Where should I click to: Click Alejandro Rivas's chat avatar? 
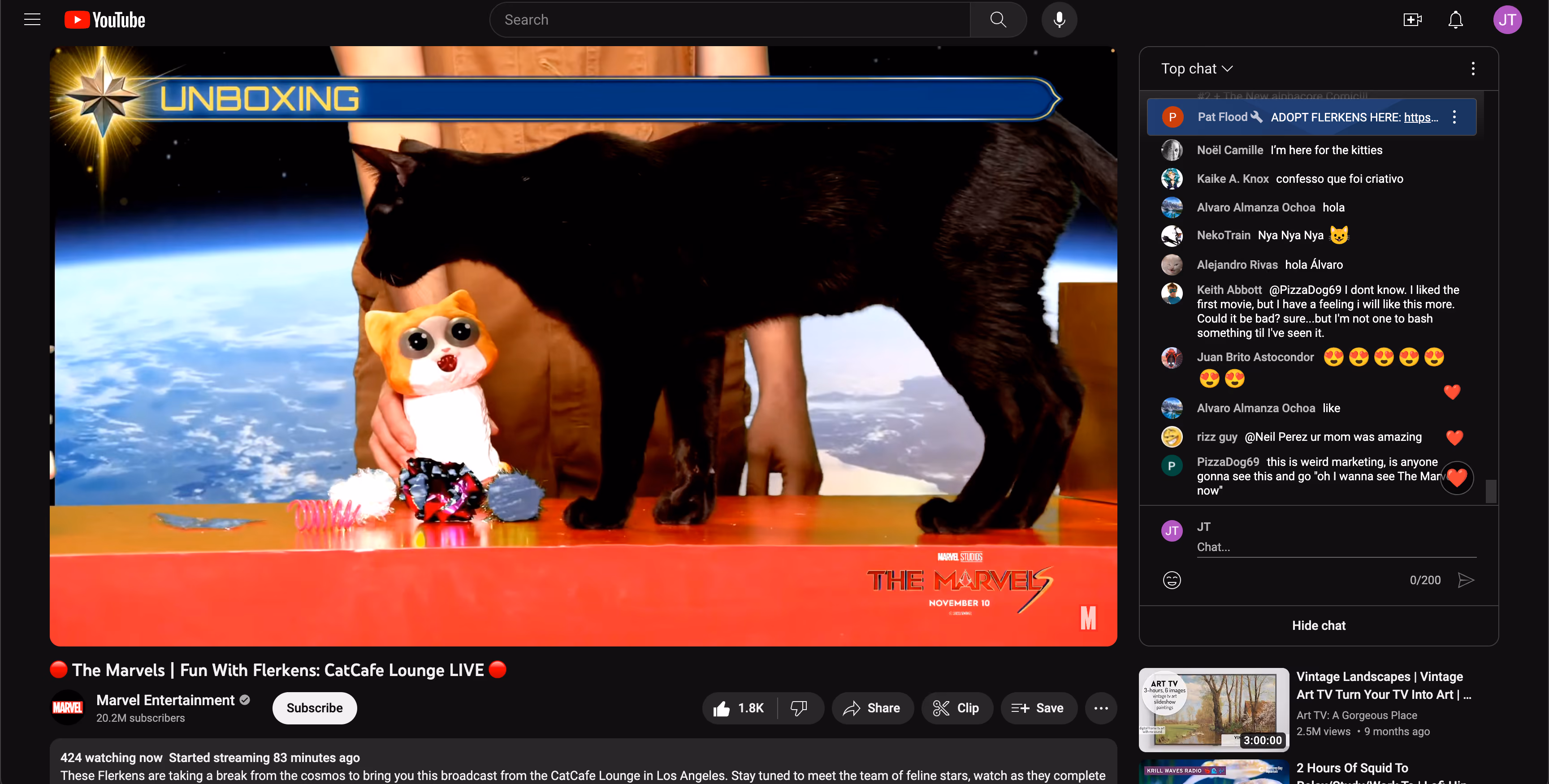tap(1171, 264)
